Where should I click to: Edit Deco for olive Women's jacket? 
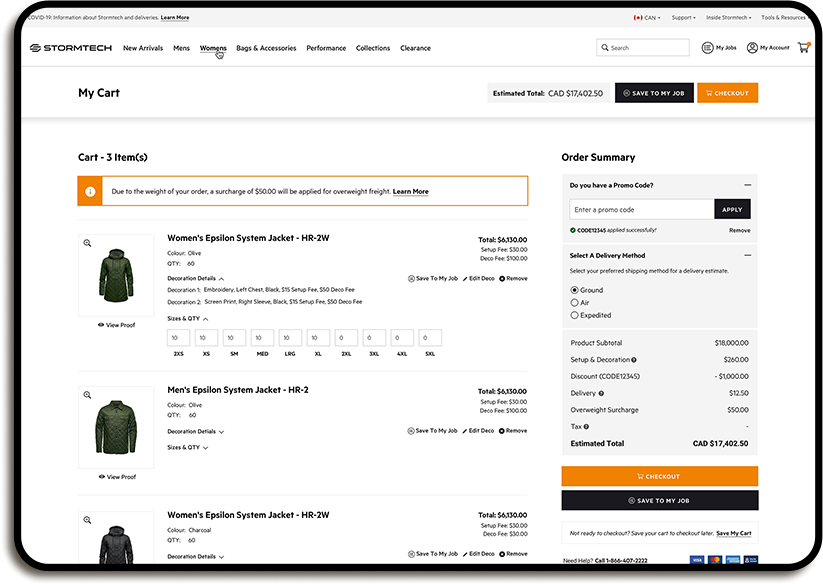tap(479, 279)
